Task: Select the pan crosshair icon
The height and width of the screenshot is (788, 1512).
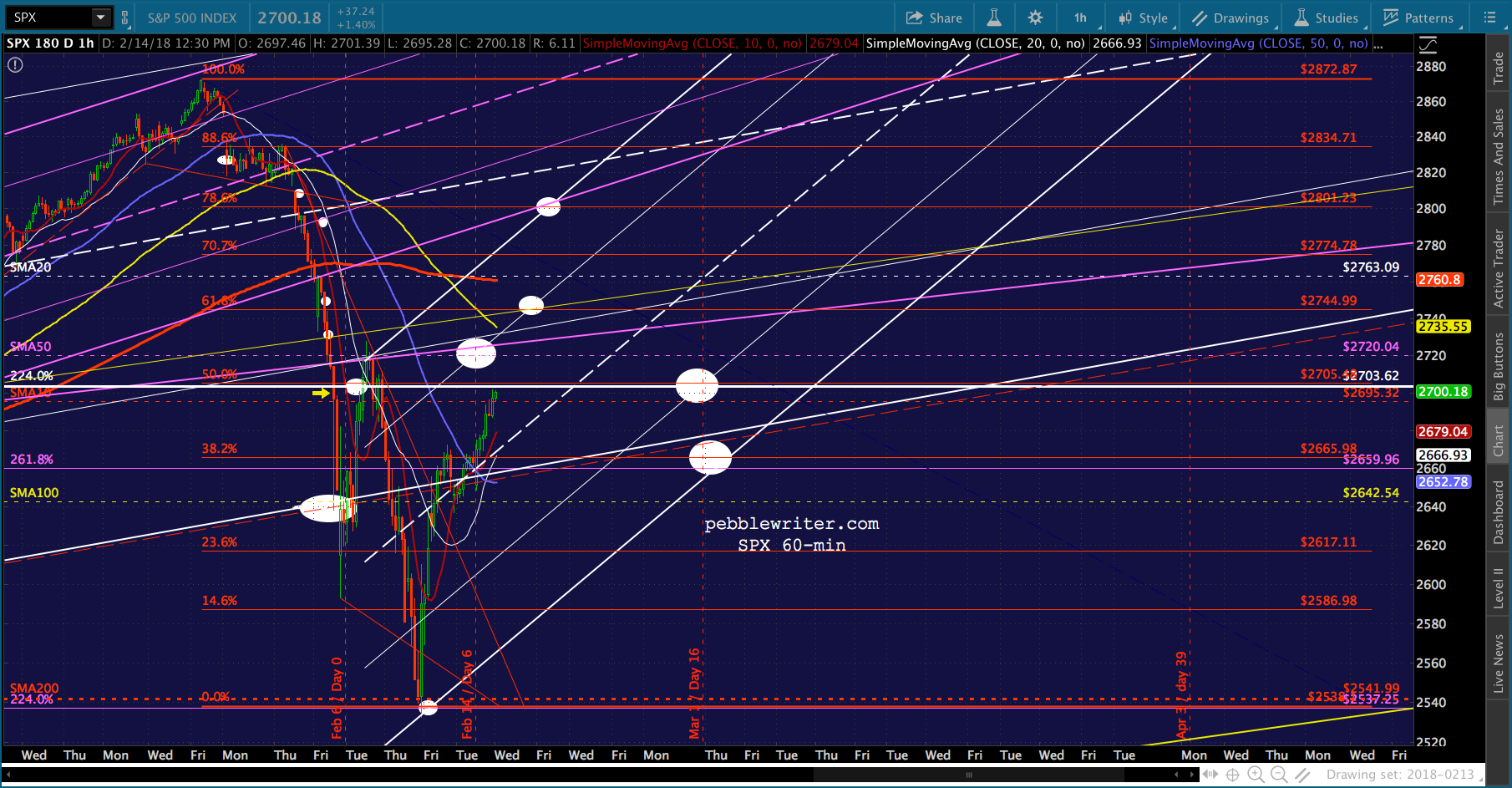Action: coord(1232,775)
